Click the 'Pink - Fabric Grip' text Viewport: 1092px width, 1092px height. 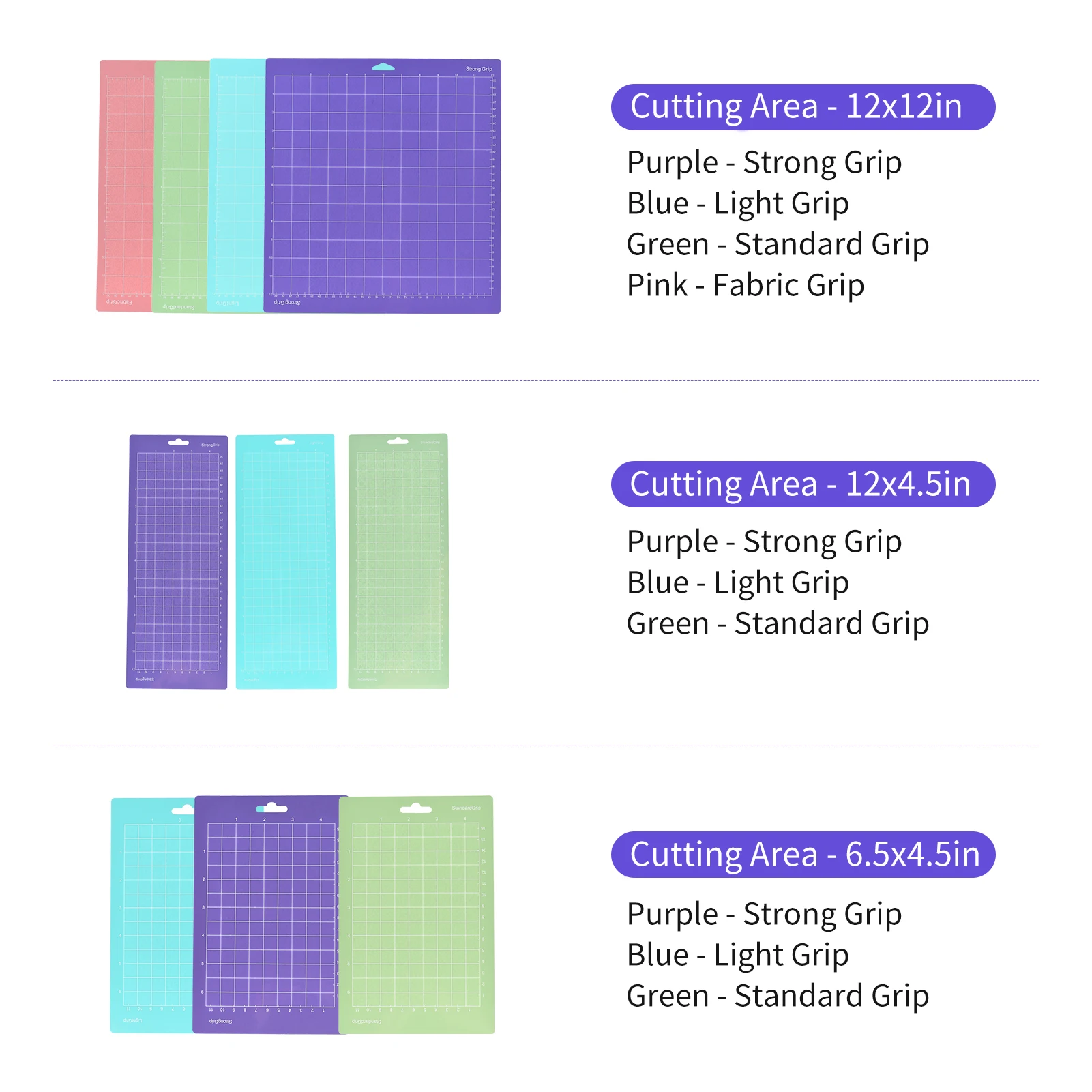[x=745, y=285]
